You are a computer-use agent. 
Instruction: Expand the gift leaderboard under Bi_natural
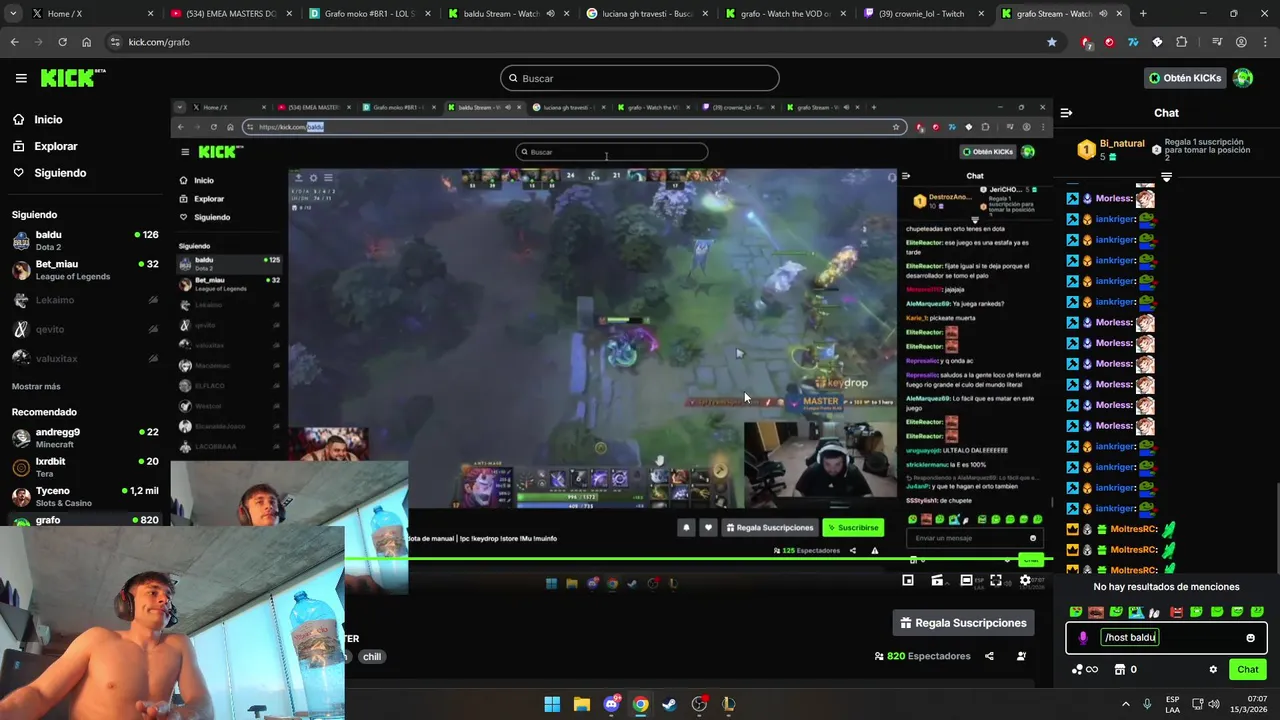tap(1166, 177)
